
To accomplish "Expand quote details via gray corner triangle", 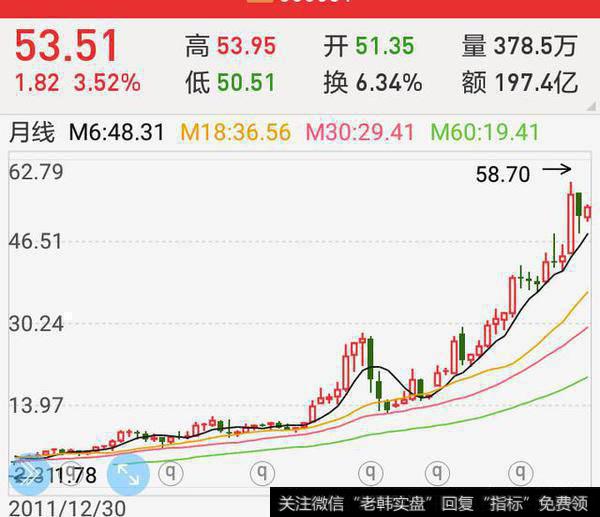I will pyautogui.click(x=591, y=106).
